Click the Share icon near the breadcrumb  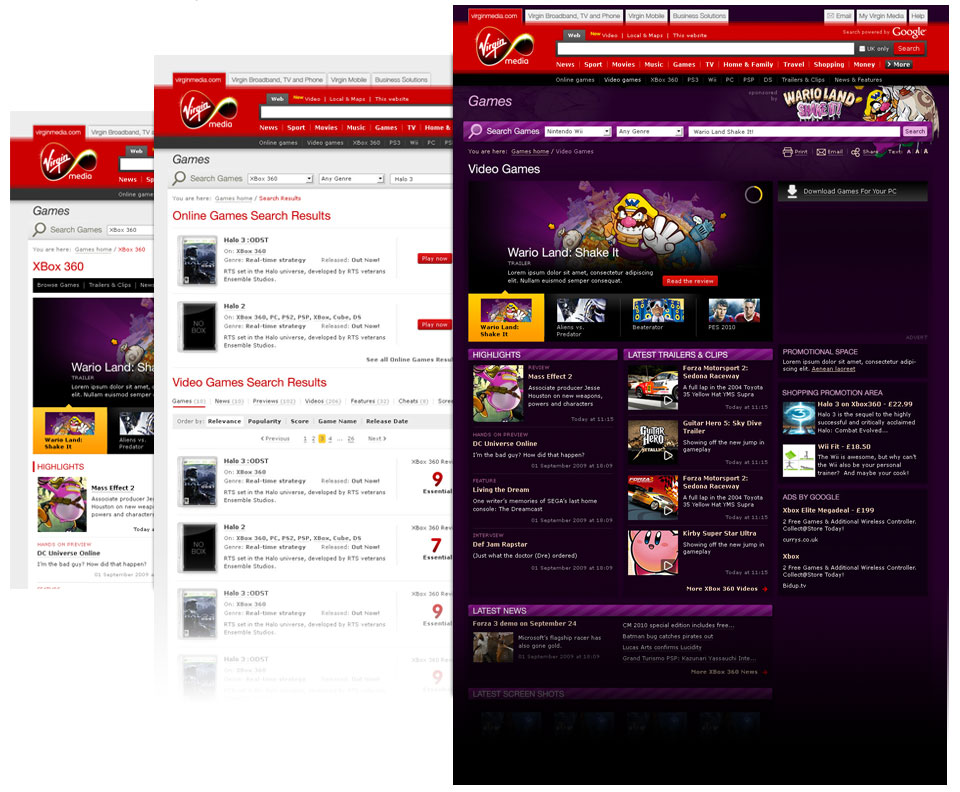coord(857,152)
